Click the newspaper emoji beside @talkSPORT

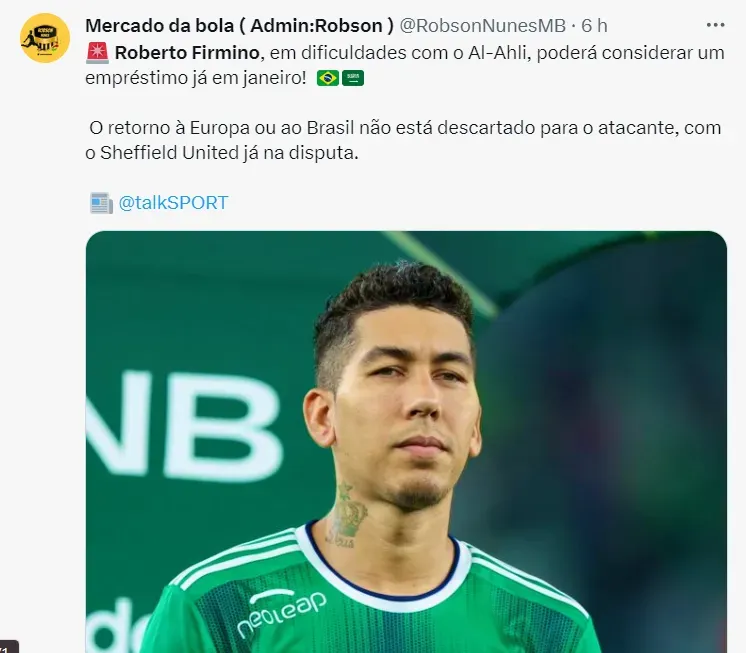point(101,203)
